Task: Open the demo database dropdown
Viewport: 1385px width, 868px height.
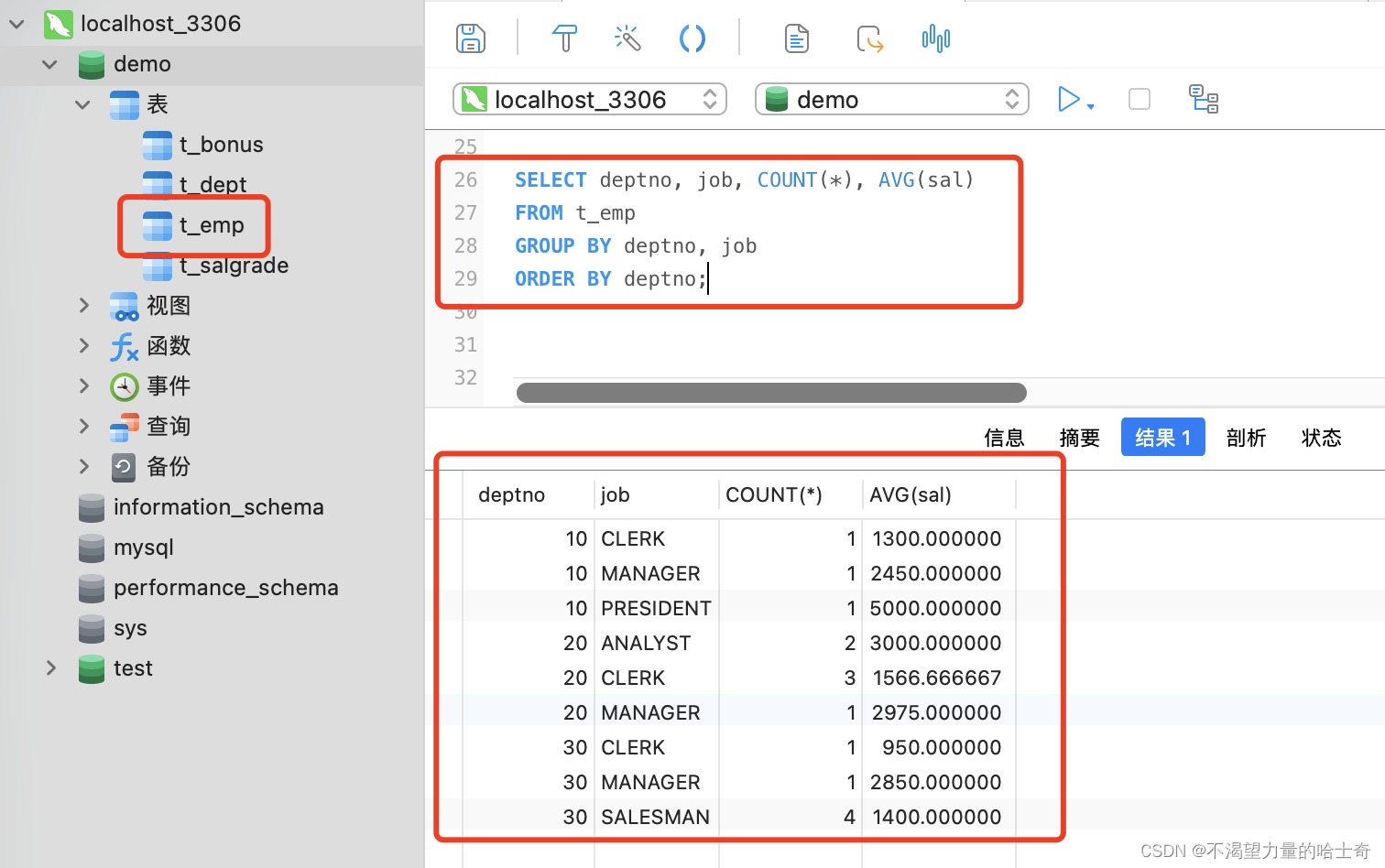Action: point(891,99)
